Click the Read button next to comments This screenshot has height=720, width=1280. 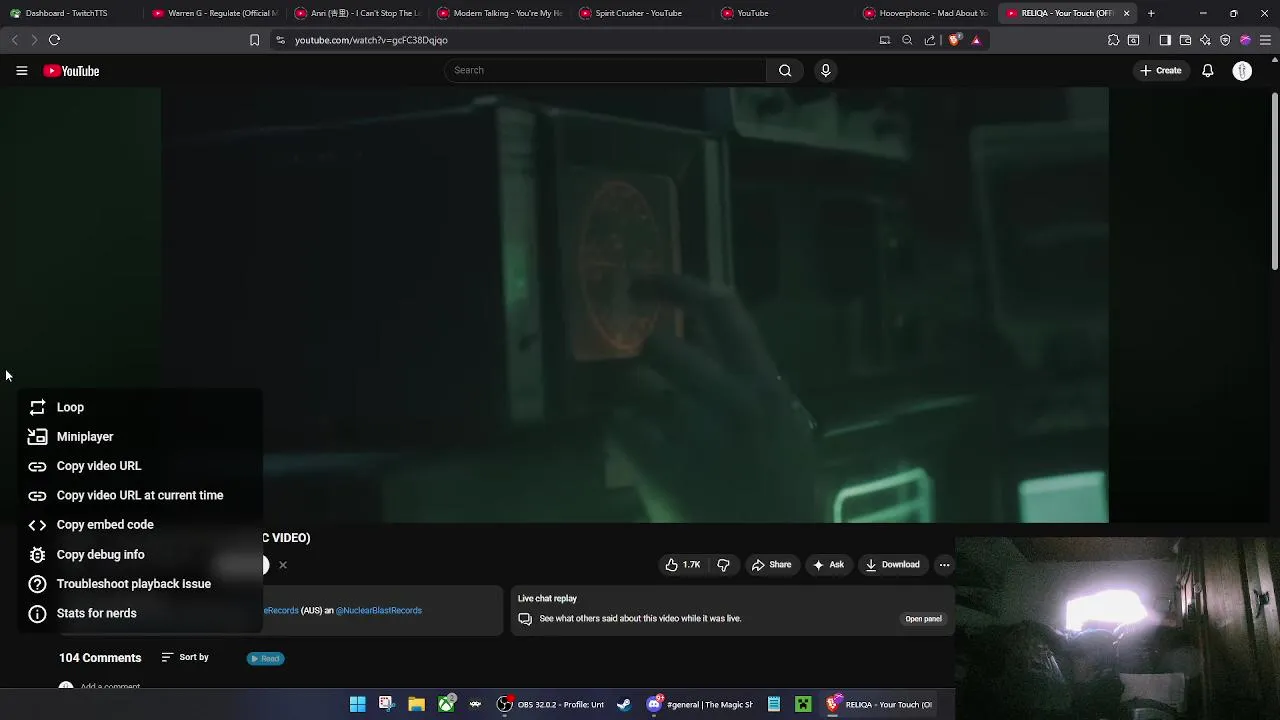coord(265,658)
